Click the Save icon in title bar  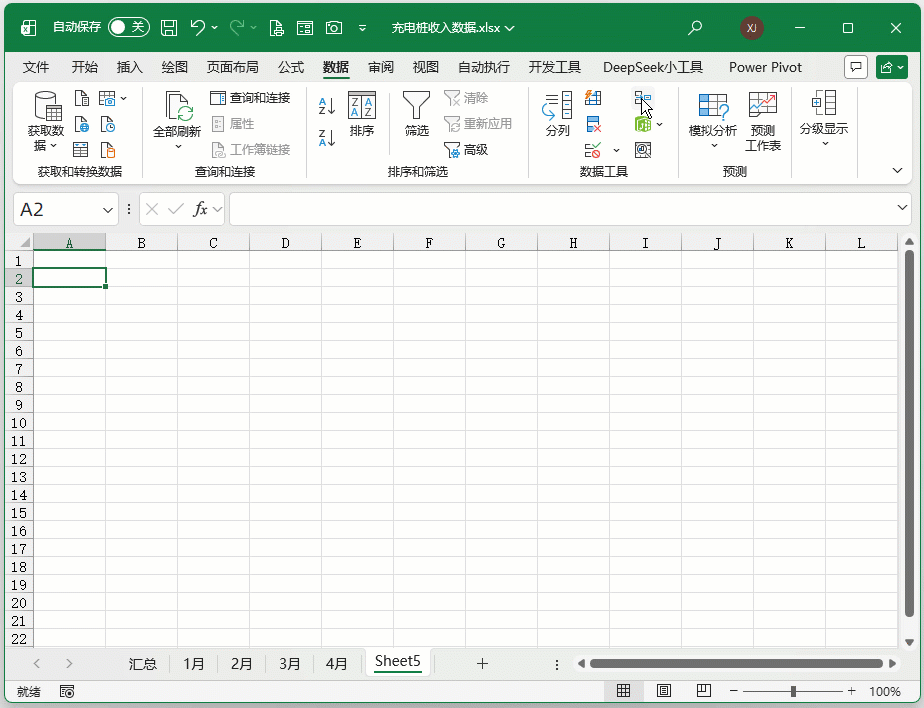click(169, 28)
